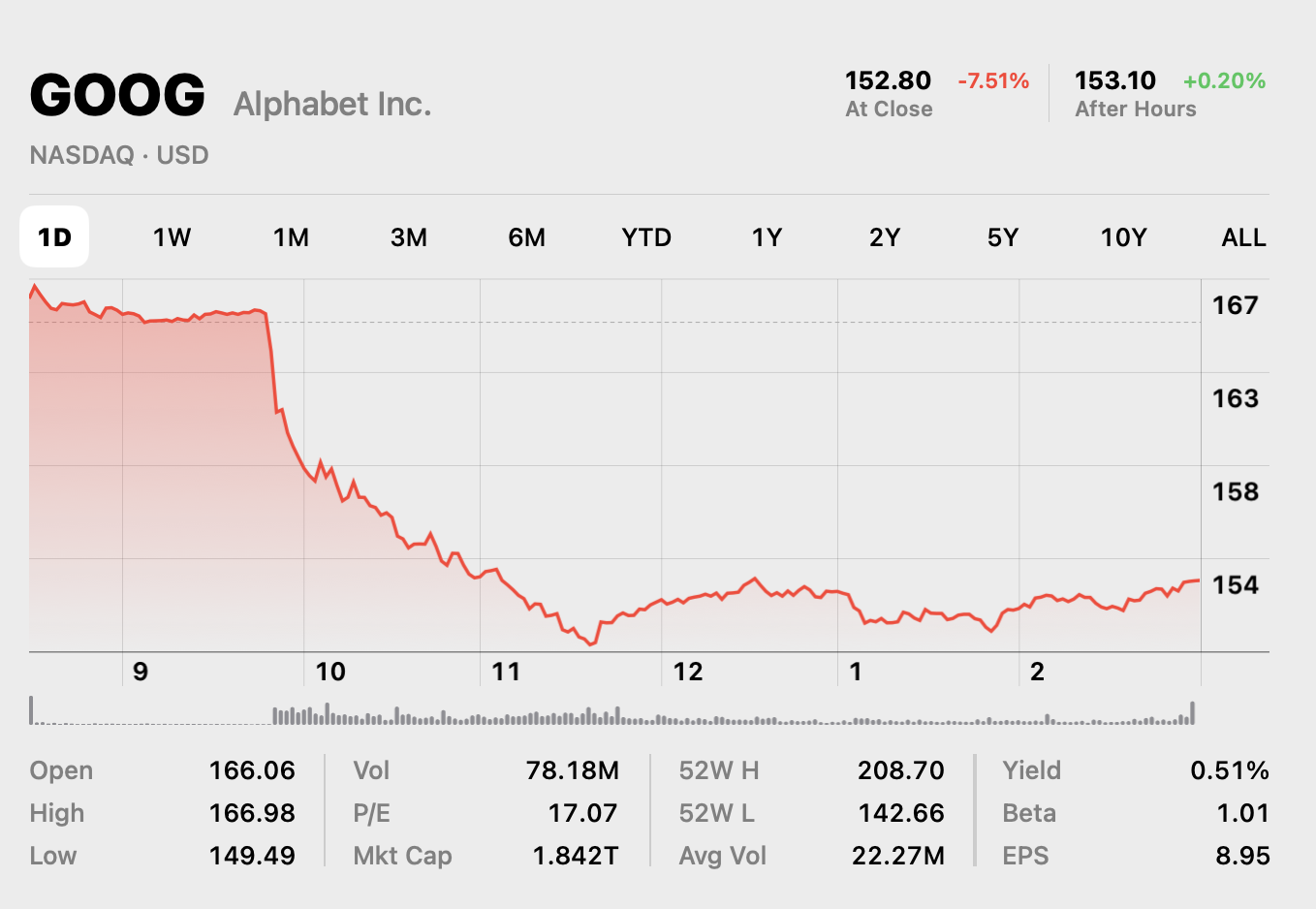The image size is (1316, 909).
Task: Click the Alphabet Inc. company name
Action: 332,104
